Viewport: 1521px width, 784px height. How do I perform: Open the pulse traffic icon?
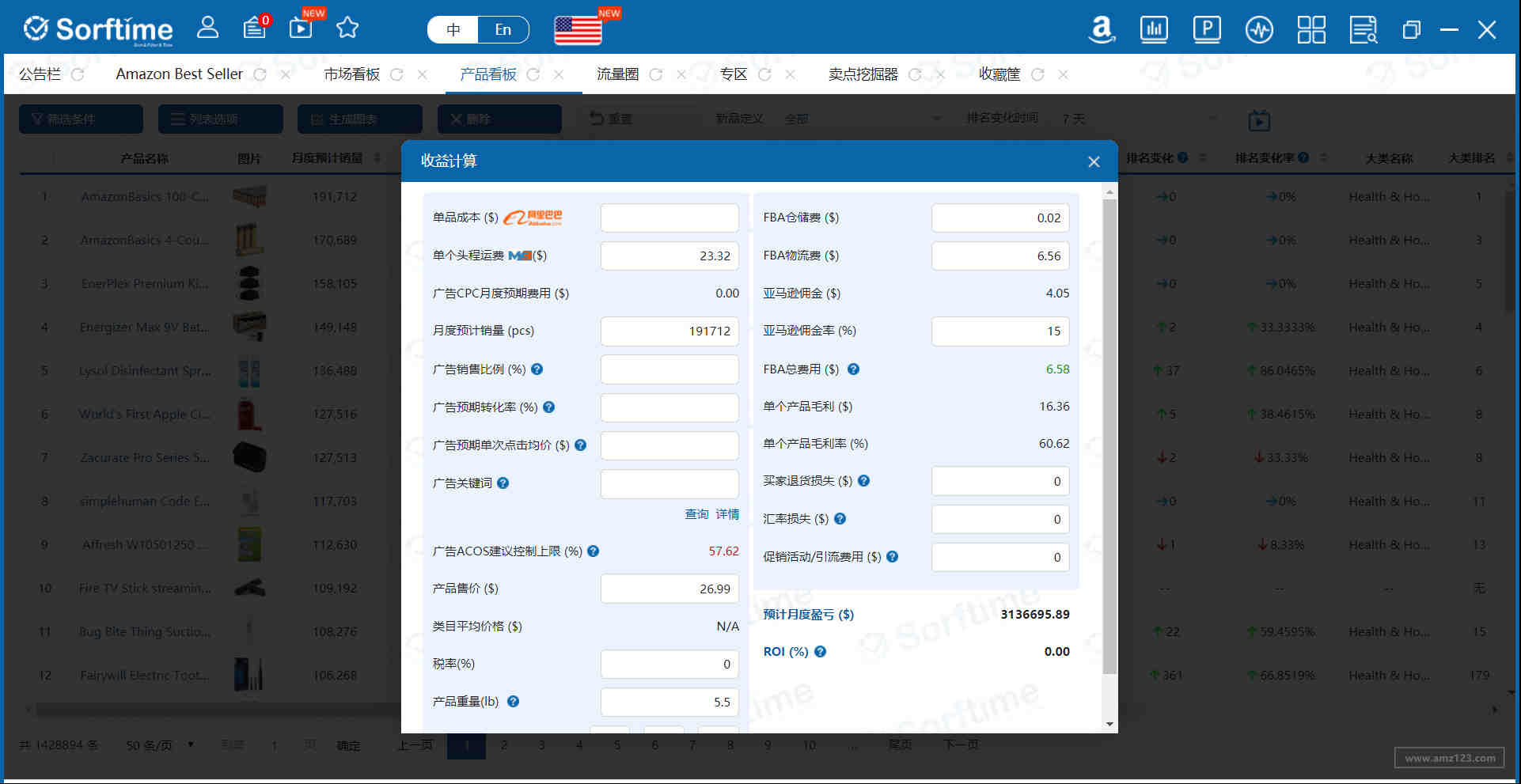tap(1259, 30)
